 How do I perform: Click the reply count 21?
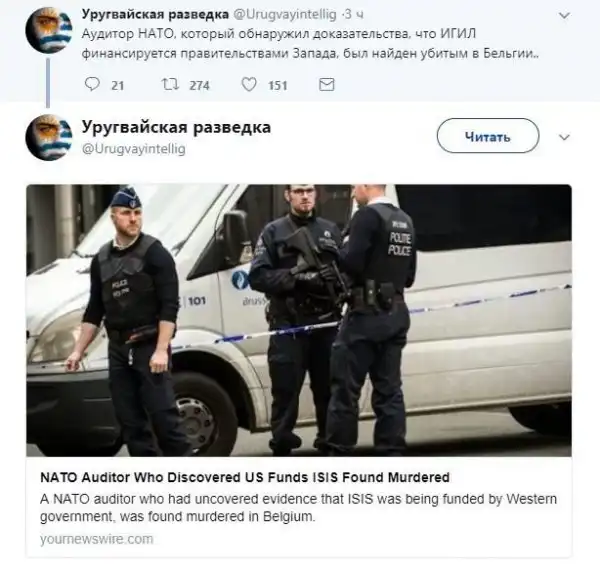(x=117, y=85)
